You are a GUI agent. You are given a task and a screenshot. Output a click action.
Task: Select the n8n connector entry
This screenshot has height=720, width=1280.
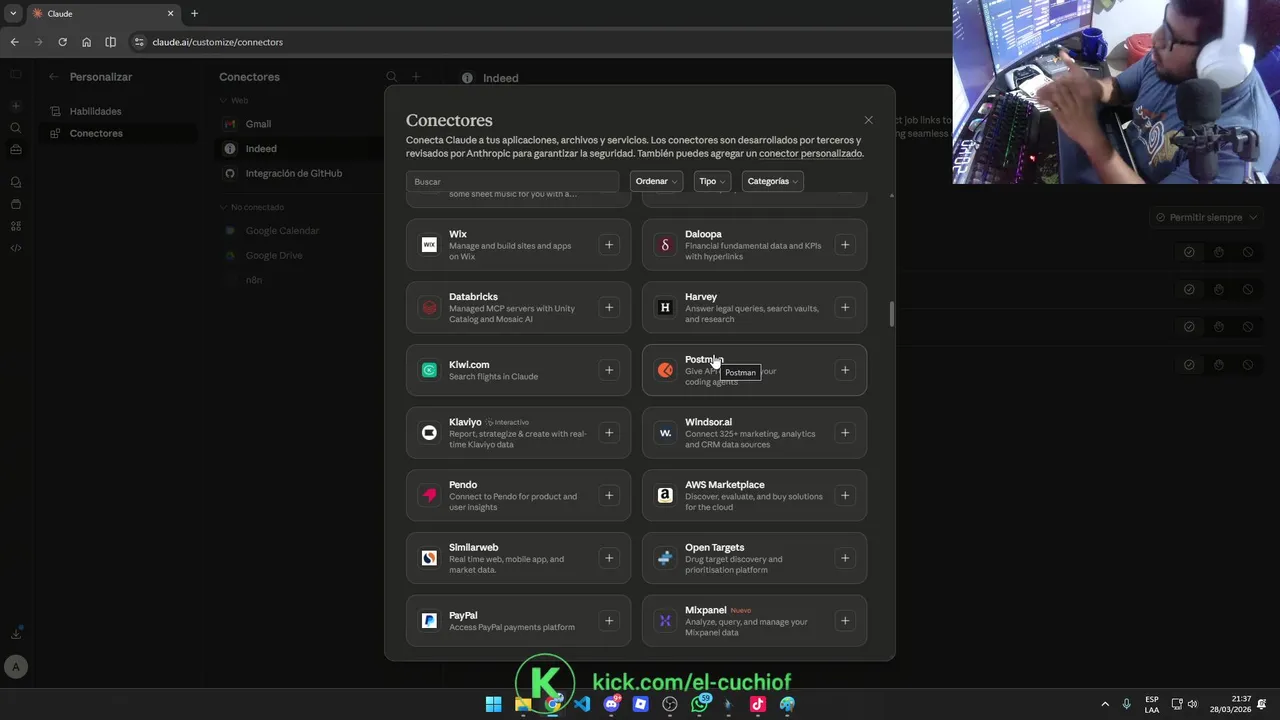point(297,280)
